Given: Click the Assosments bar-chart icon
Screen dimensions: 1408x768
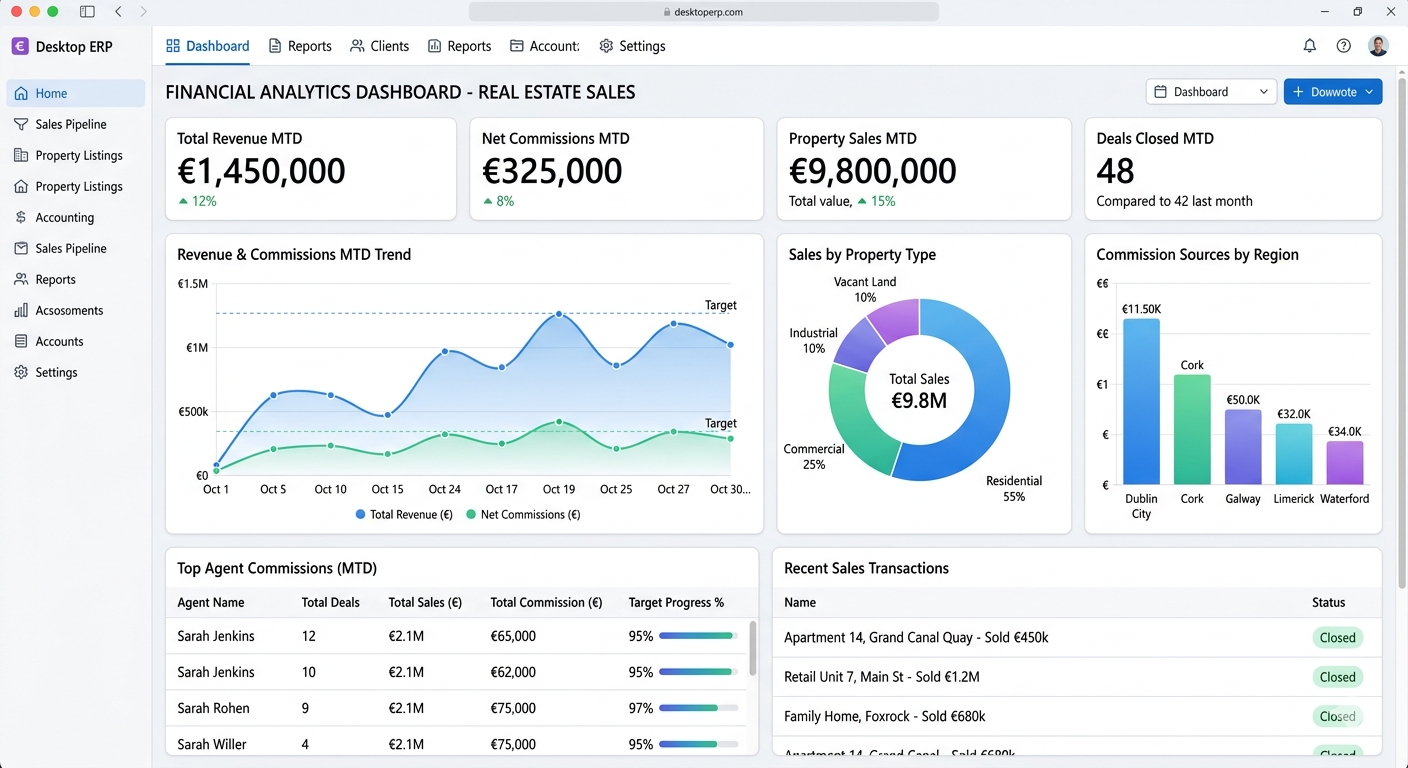Looking at the screenshot, I should pyautogui.click(x=21, y=310).
